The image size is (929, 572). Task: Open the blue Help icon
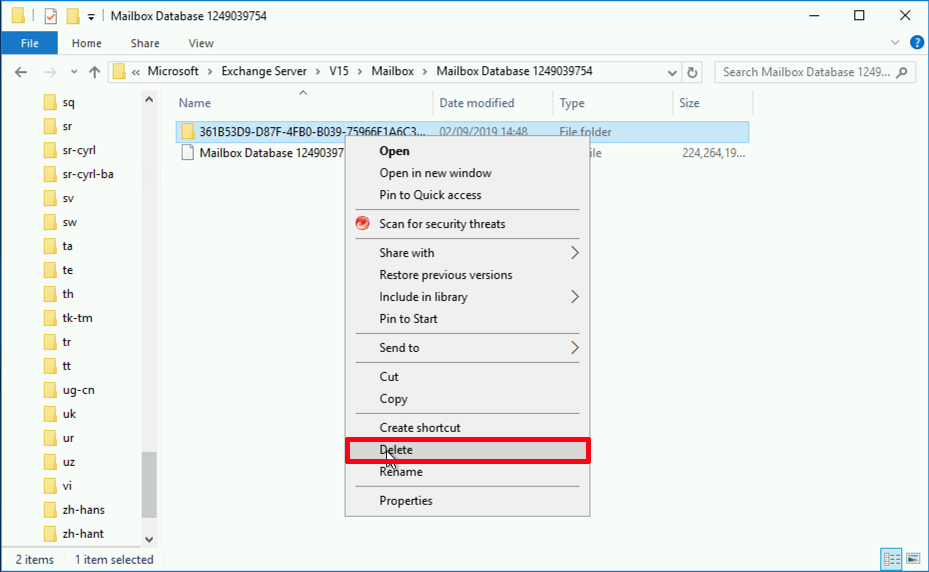917,43
